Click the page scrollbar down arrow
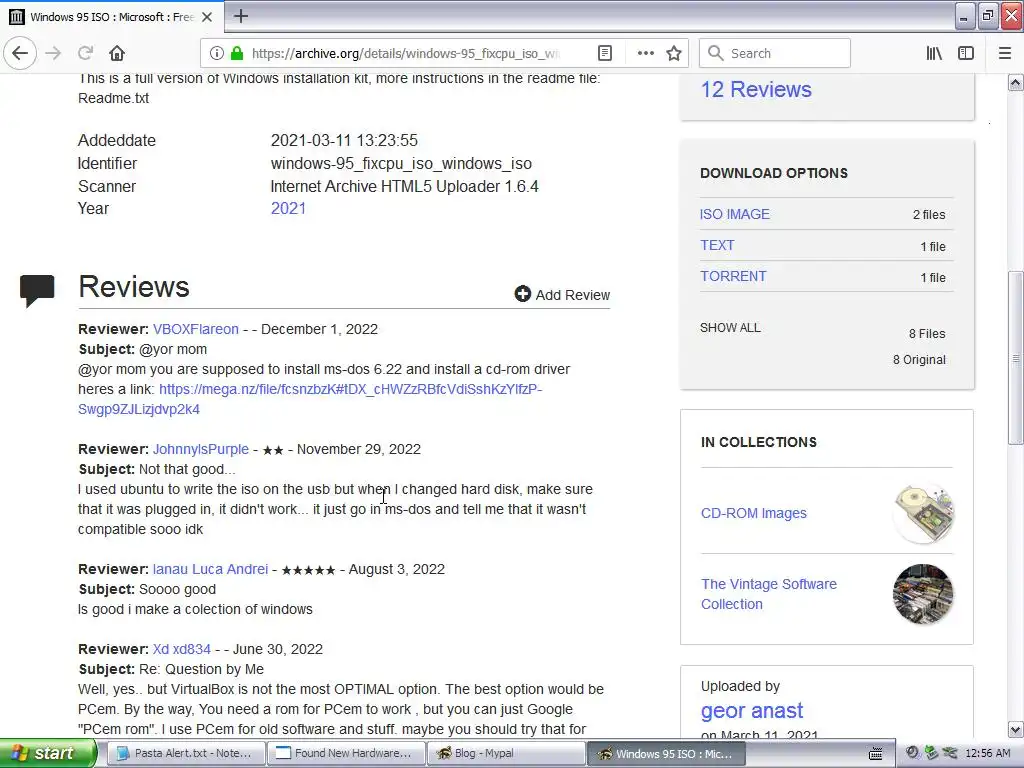The image size is (1024, 768). [x=1016, y=729]
